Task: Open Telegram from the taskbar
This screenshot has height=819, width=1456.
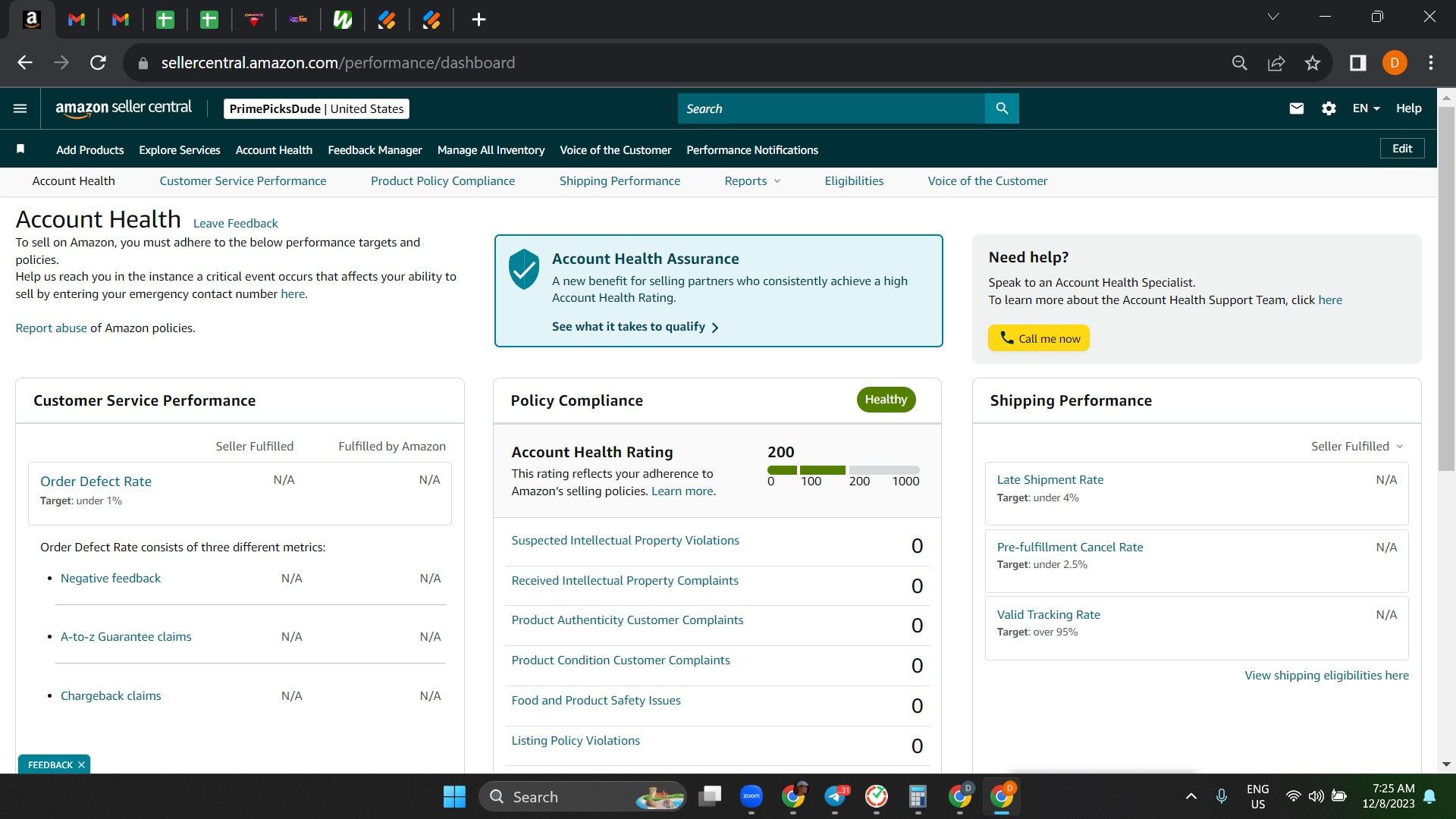Action: coord(835,796)
